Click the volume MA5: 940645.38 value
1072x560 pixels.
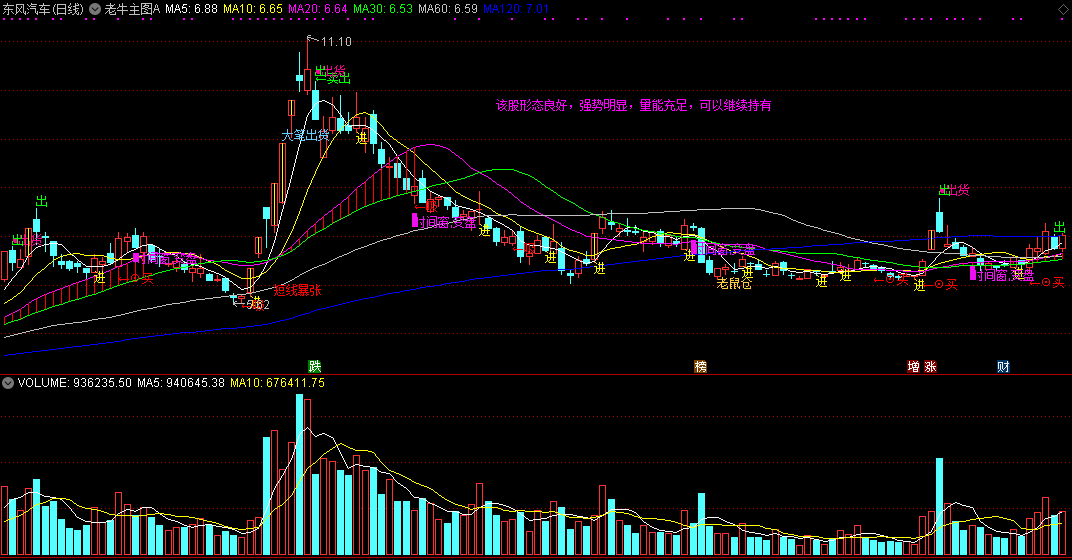pyautogui.click(x=180, y=383)
